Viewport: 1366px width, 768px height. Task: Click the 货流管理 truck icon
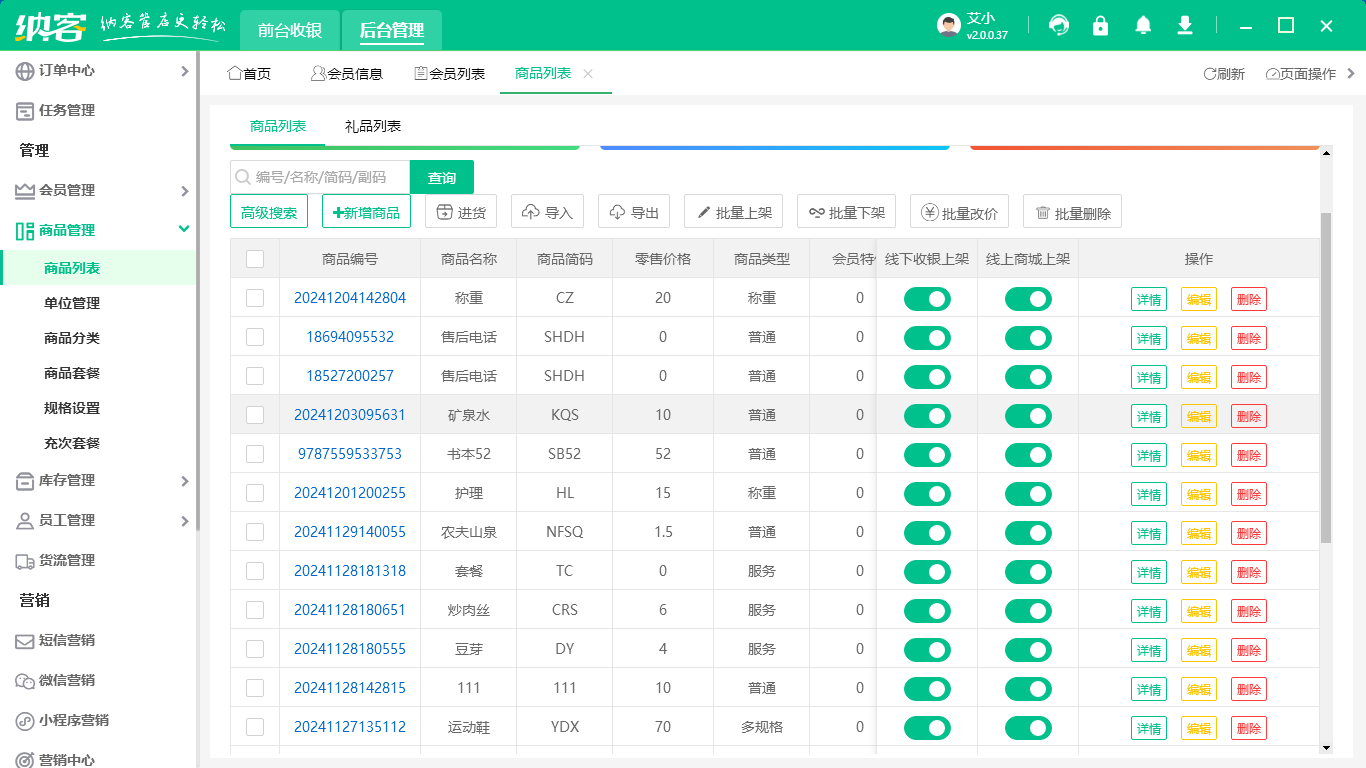(25, 561)
